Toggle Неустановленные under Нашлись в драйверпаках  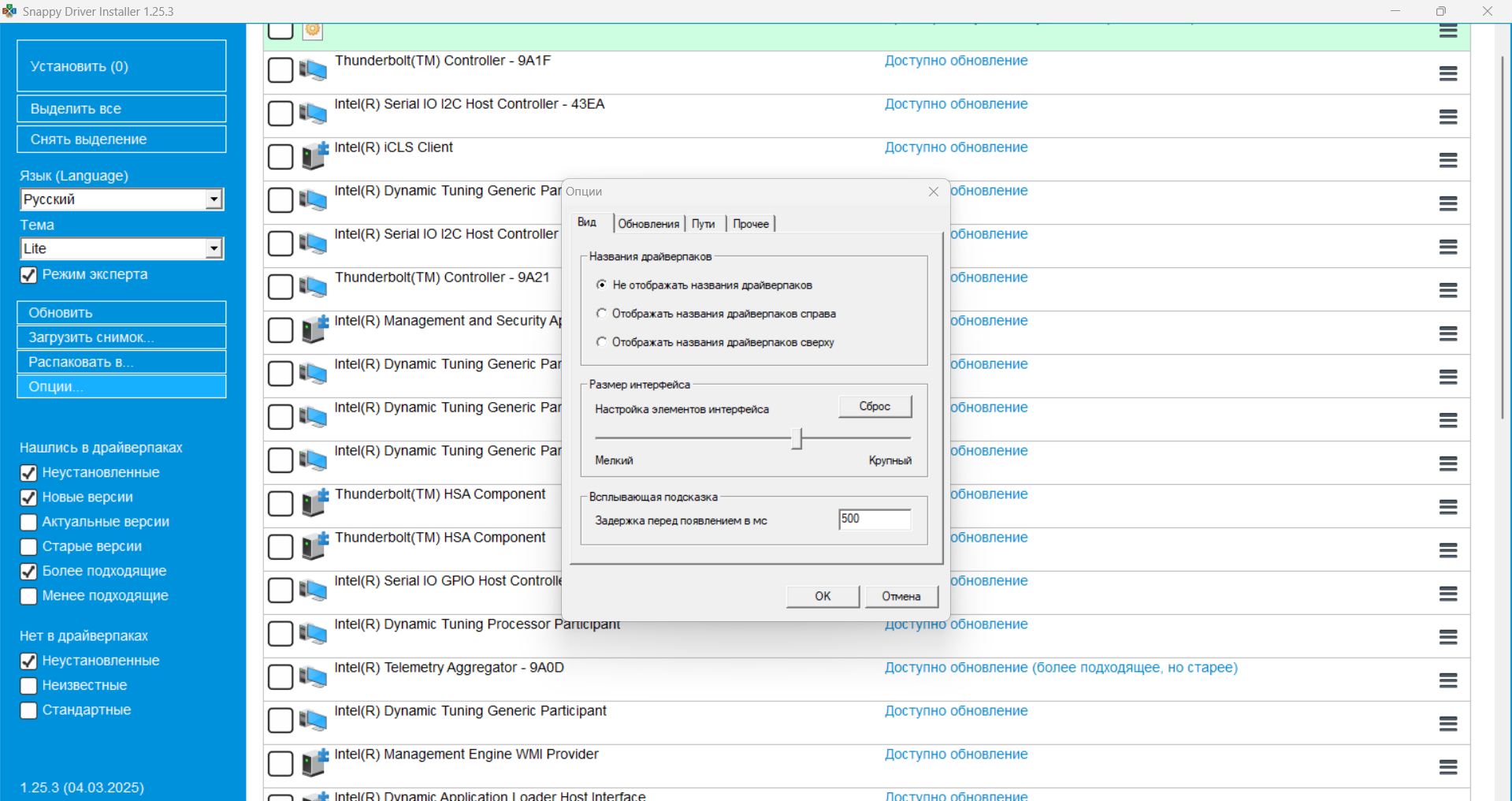pos(28,473)
